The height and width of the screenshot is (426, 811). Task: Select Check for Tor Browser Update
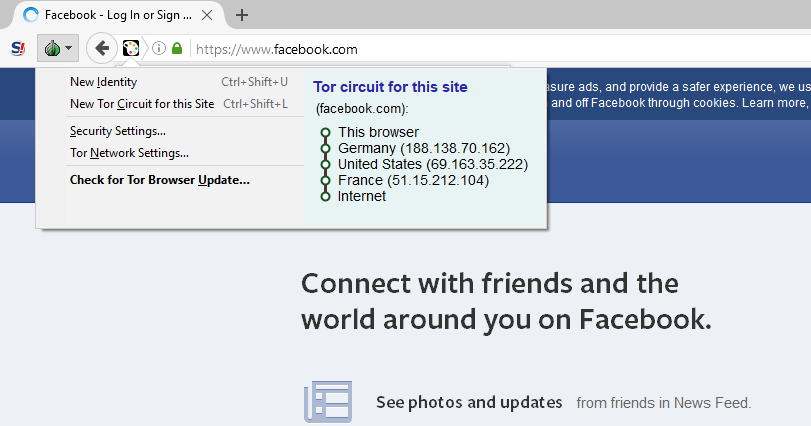[x=159, y=180]
